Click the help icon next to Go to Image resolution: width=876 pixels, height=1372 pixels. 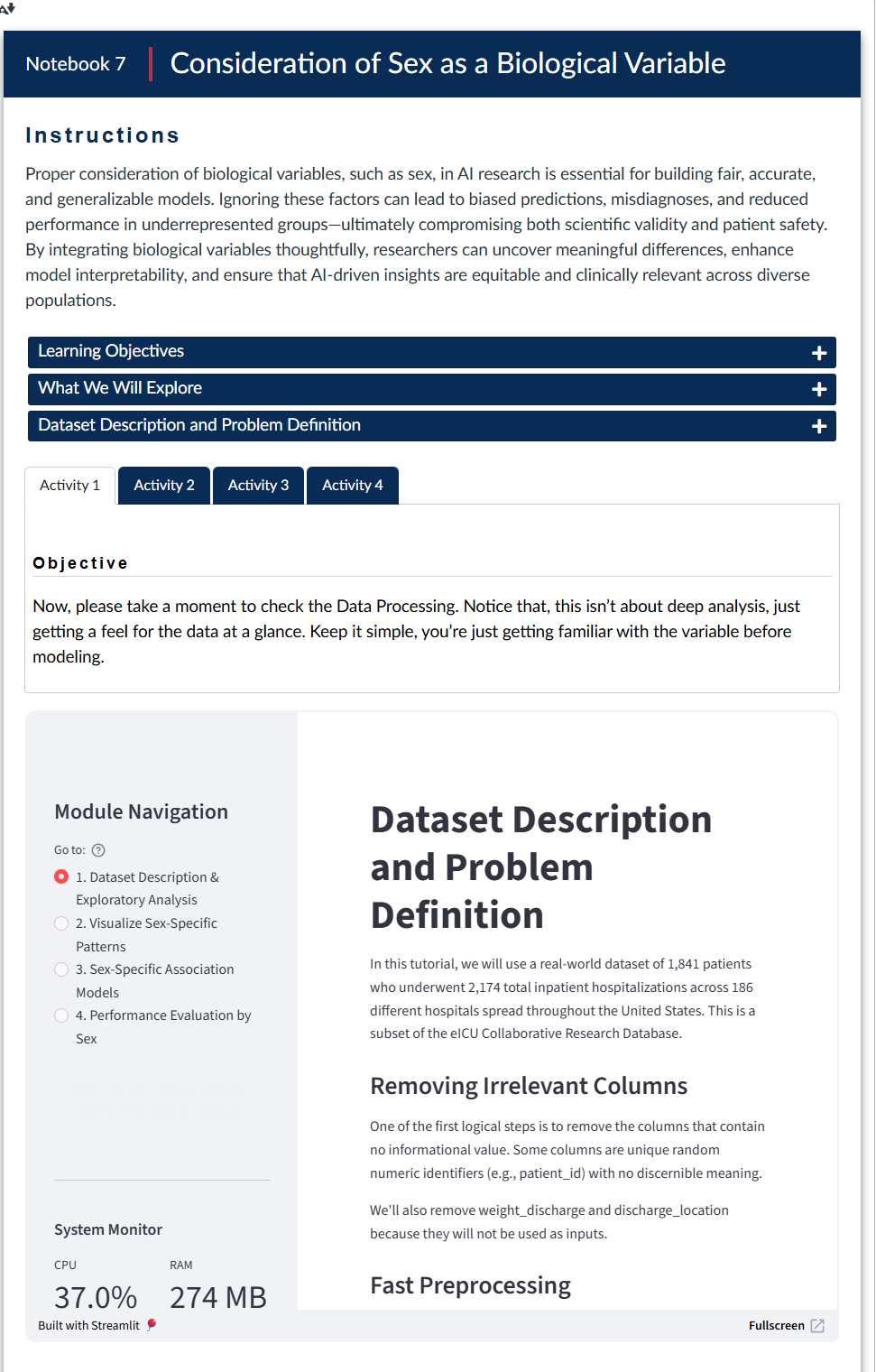99,850
